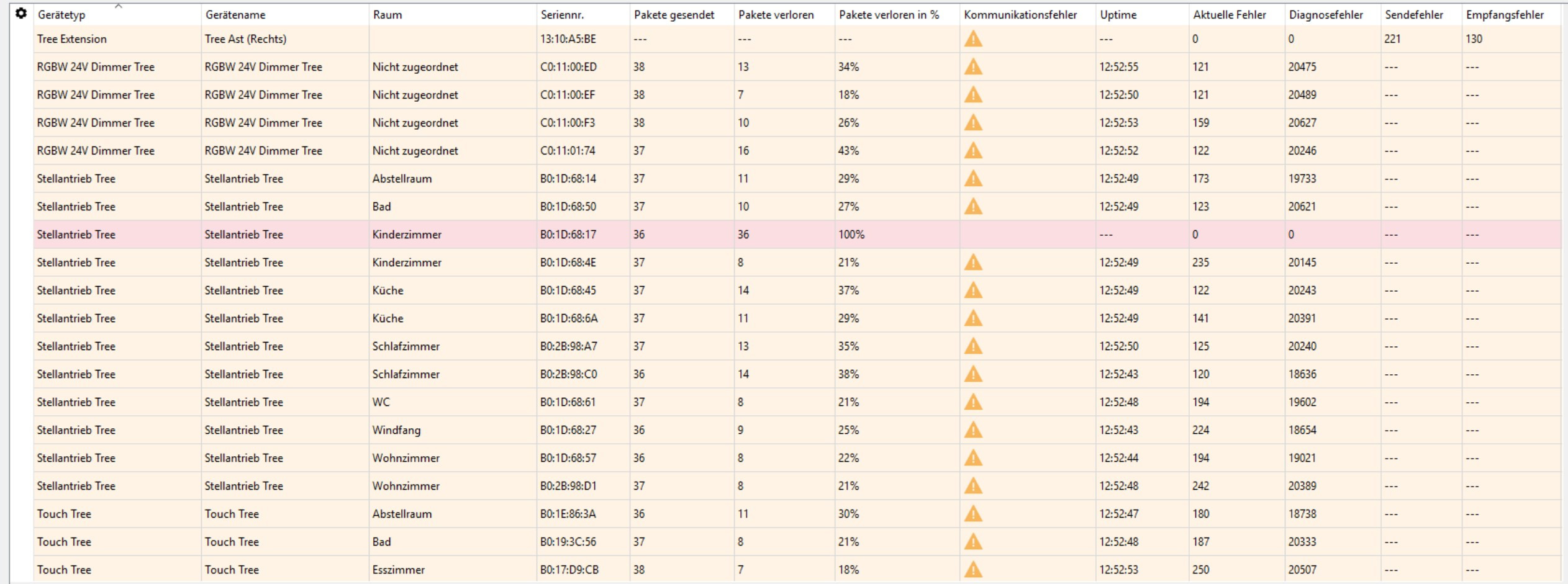Select the 30% packet loss cell
Viewport: 1568px width, 584px height.
(848, 514)
